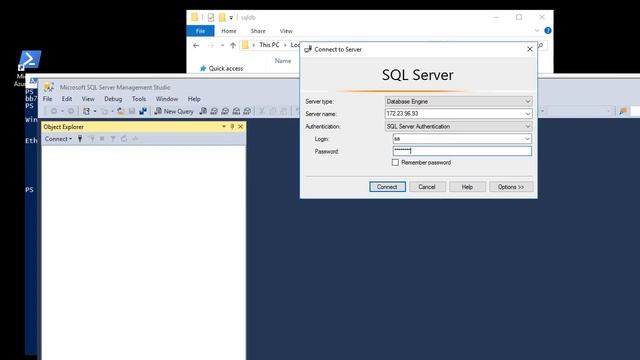
Task: Click the Options >> button
Action: pyautogui.click(x=511, y=187)
